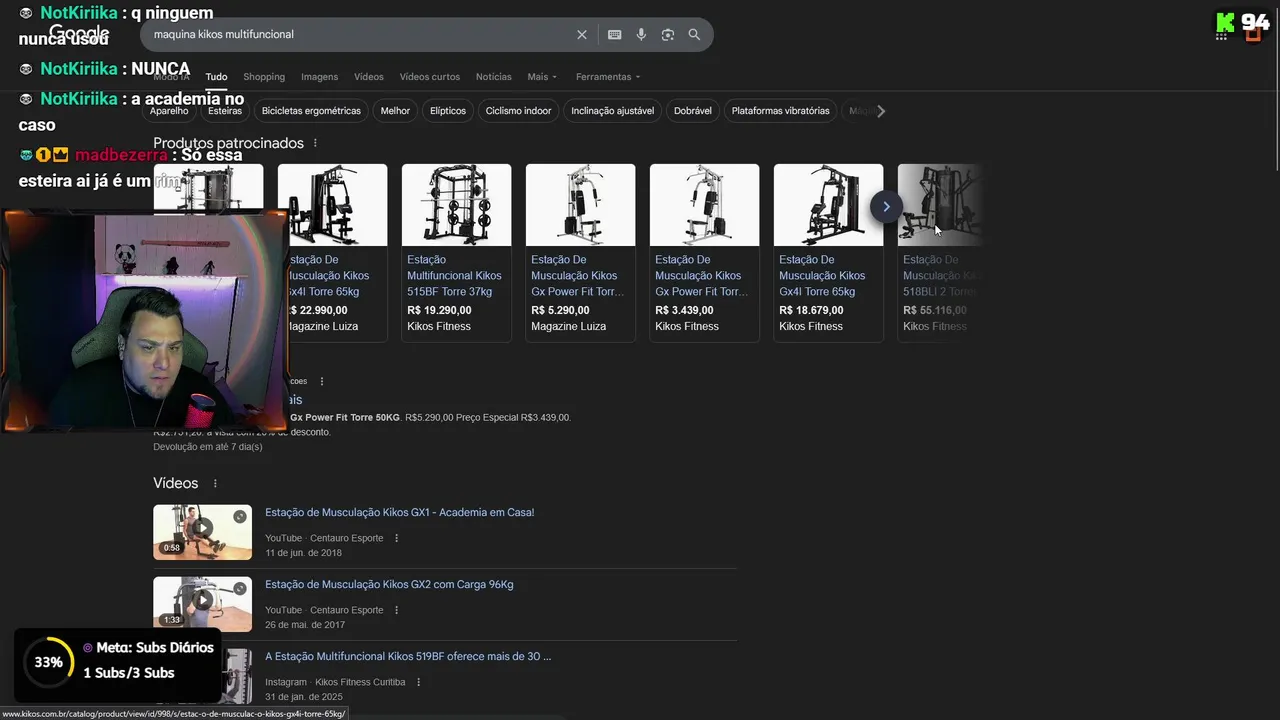Click Devolução em até 7 dia(s) text
Screen dimensions: 1280x720
(x=208, y=447)
